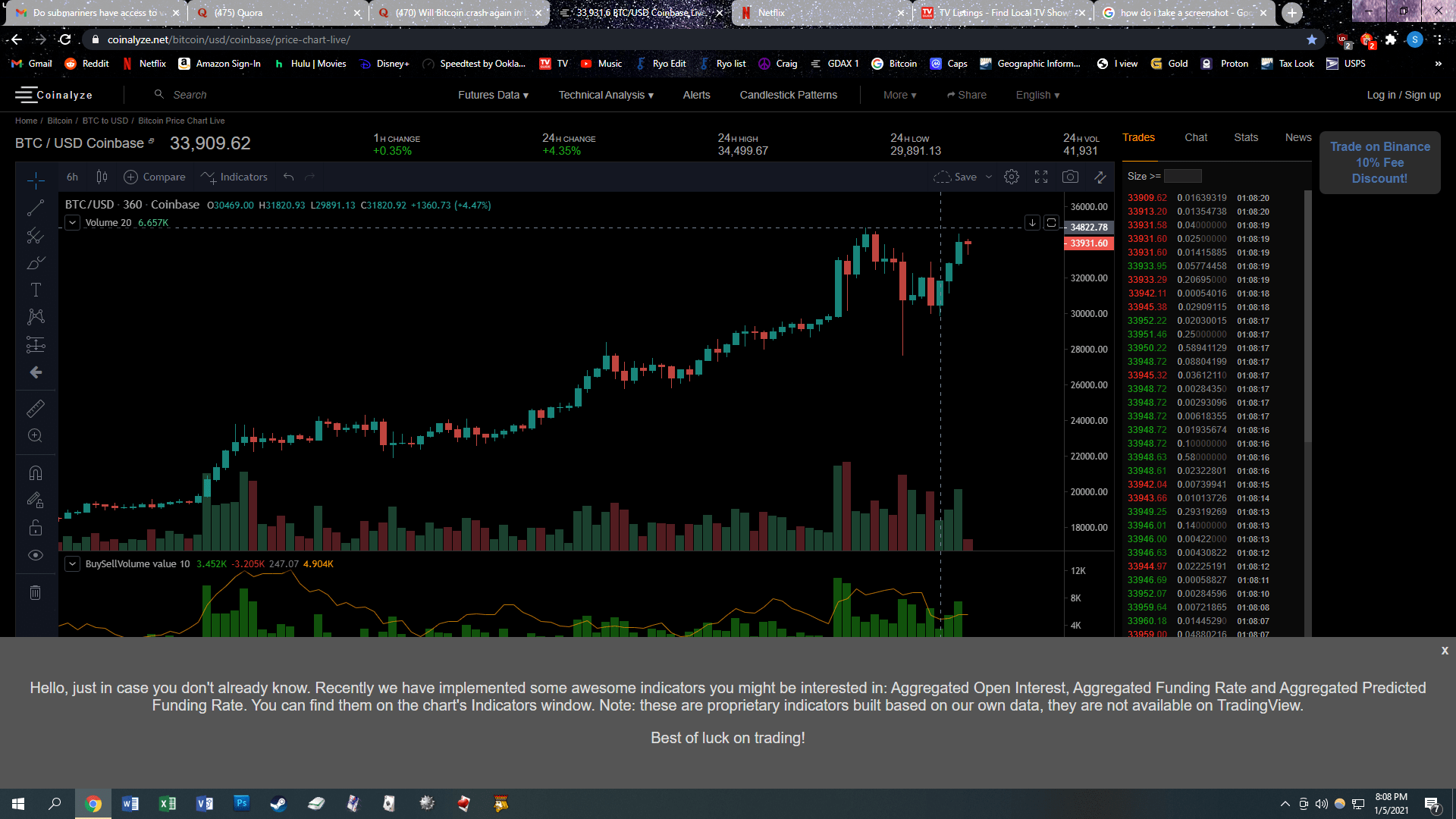Expand the More menu
The image size is (1456, 819).
(x=900, y=95)
